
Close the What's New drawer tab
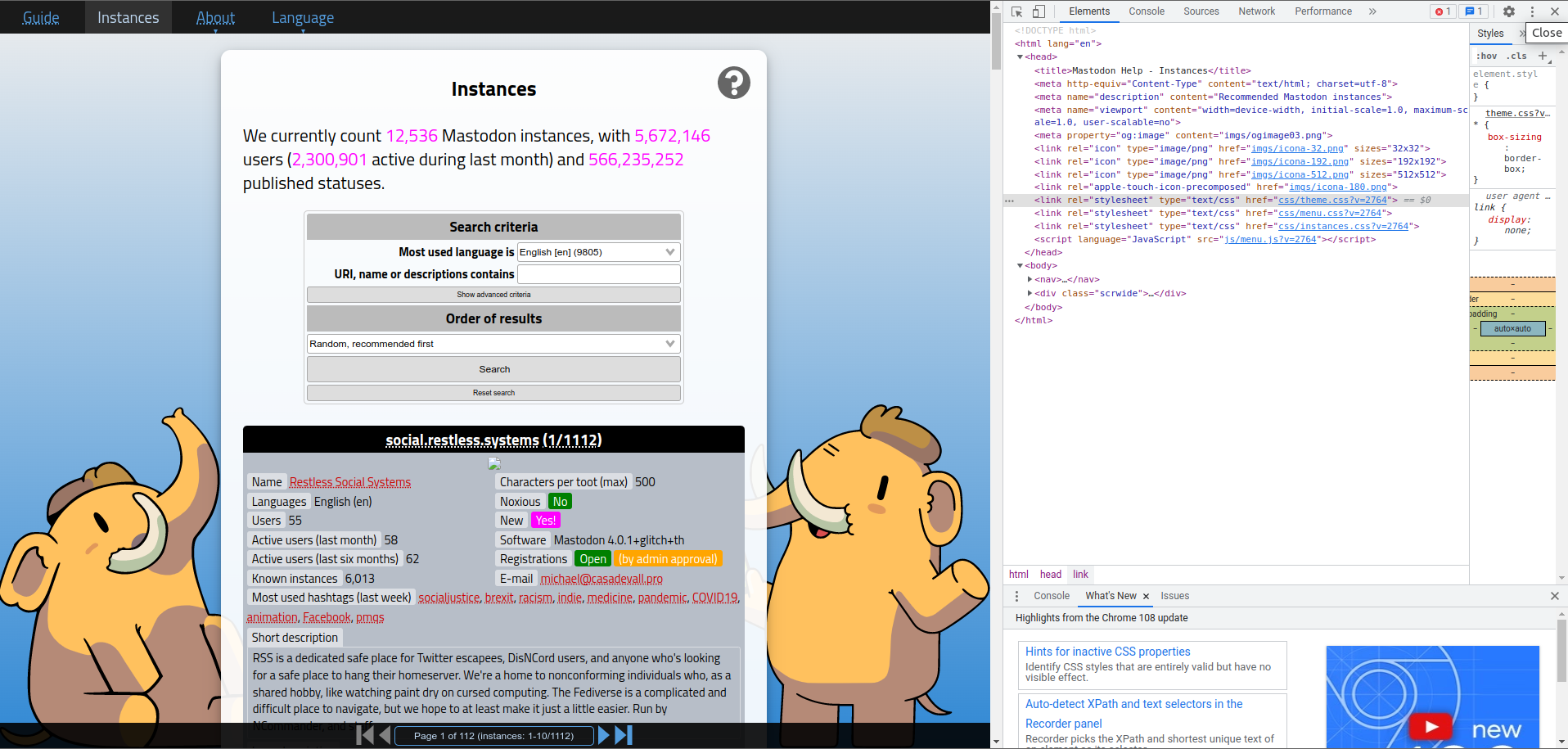point(1146,596)
